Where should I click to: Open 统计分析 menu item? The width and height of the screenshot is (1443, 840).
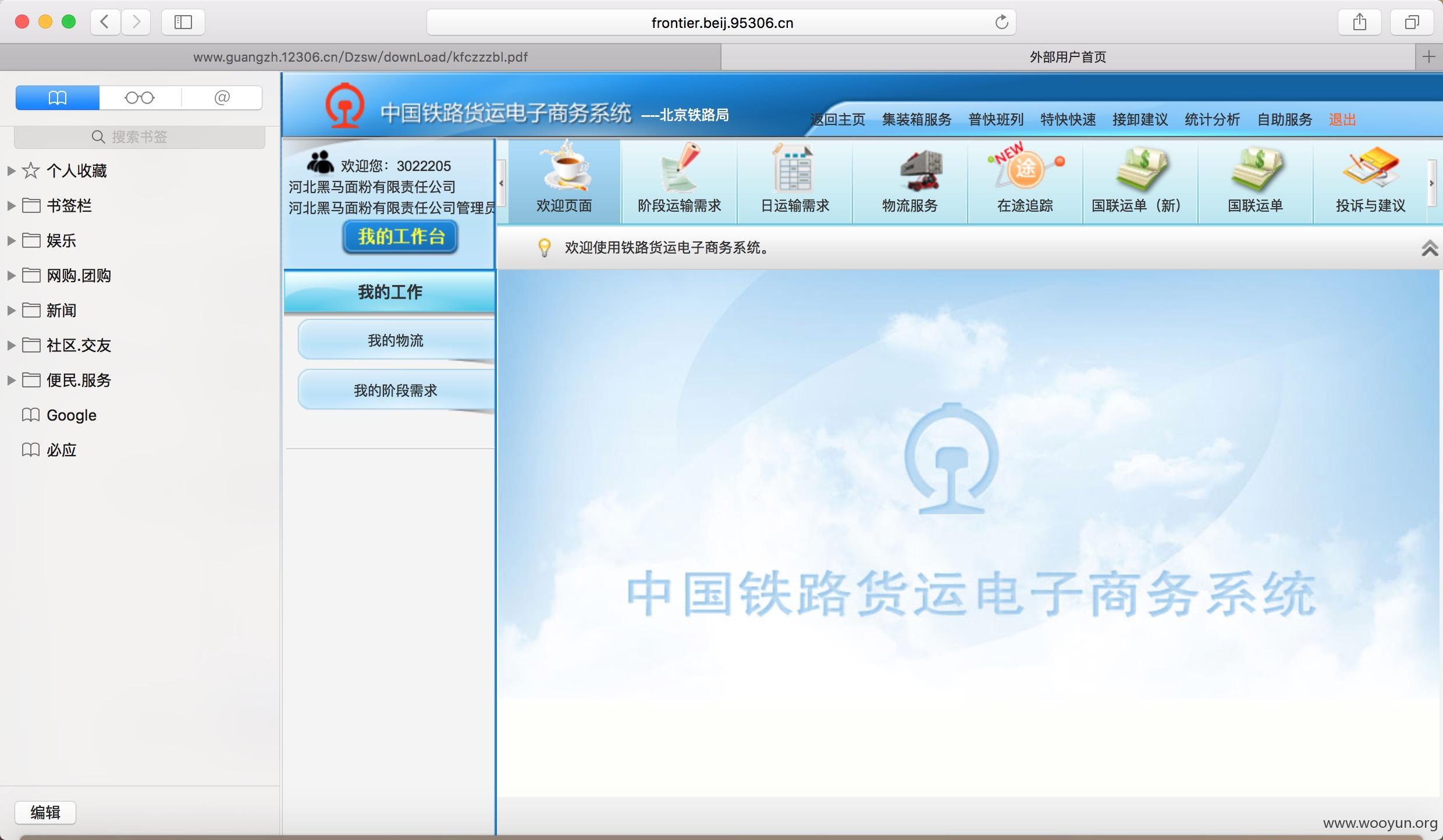point(1212,119)
